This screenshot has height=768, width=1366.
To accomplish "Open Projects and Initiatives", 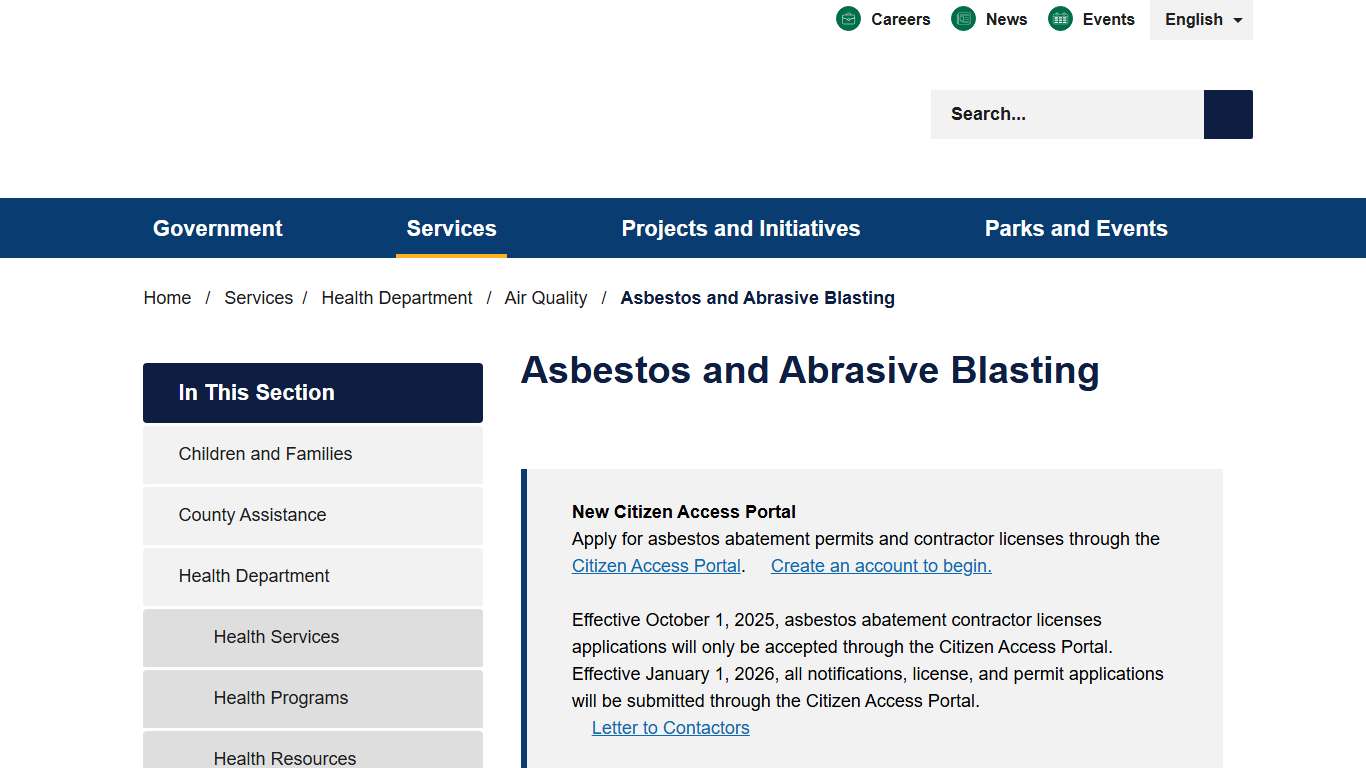I will (x=741, y=228).
